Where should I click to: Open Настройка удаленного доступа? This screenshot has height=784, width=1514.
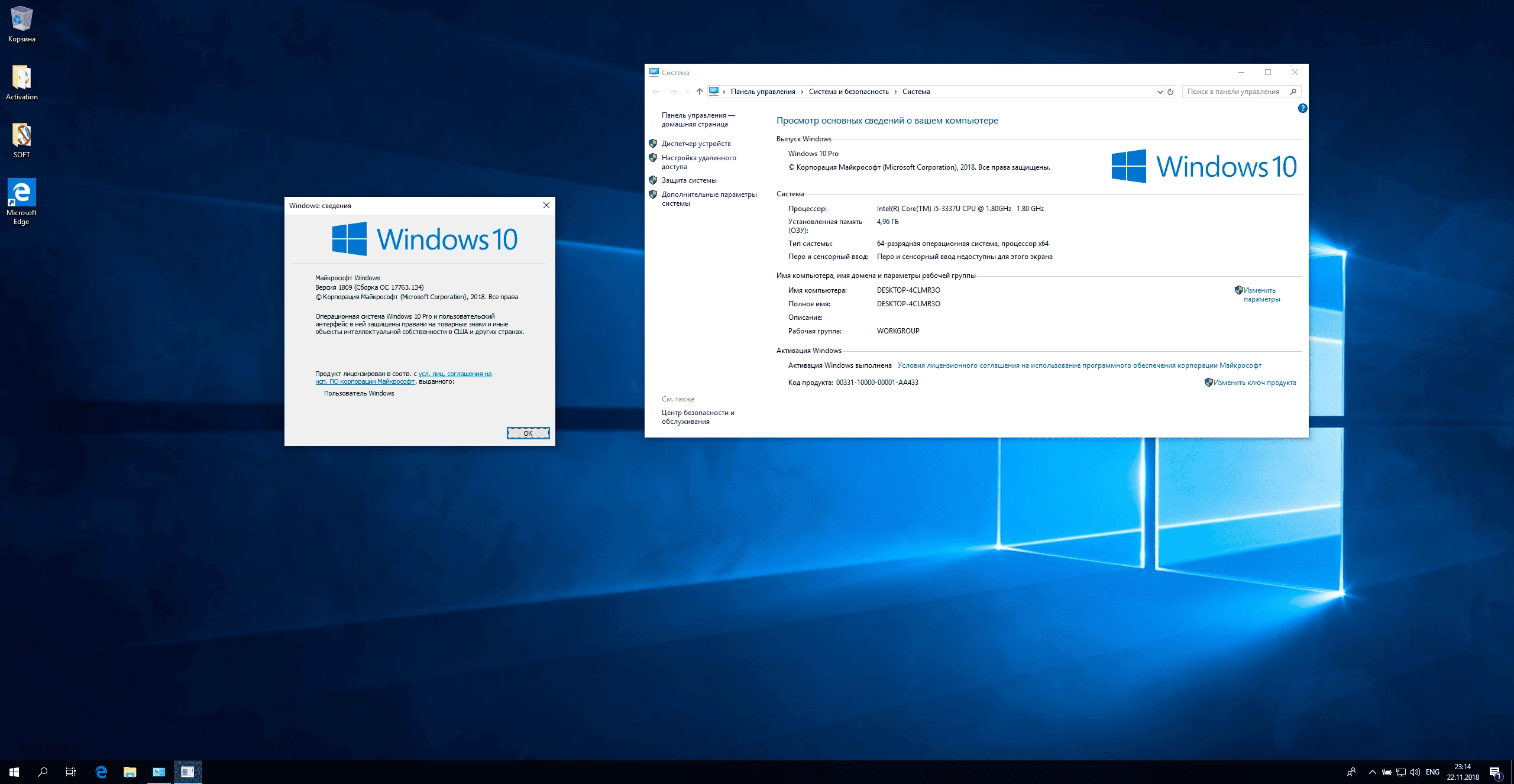(x=698, y=162)
